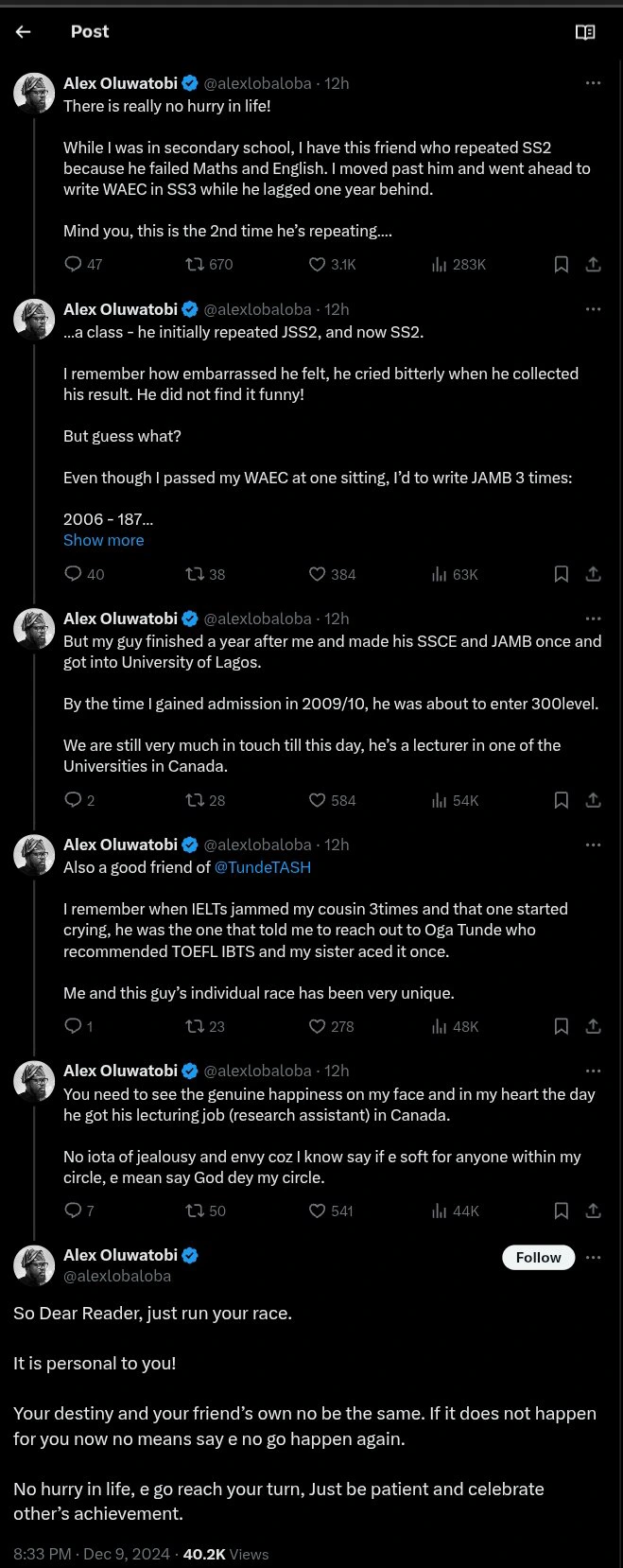Open more options on the University of Lagos post

coord(593,618)
